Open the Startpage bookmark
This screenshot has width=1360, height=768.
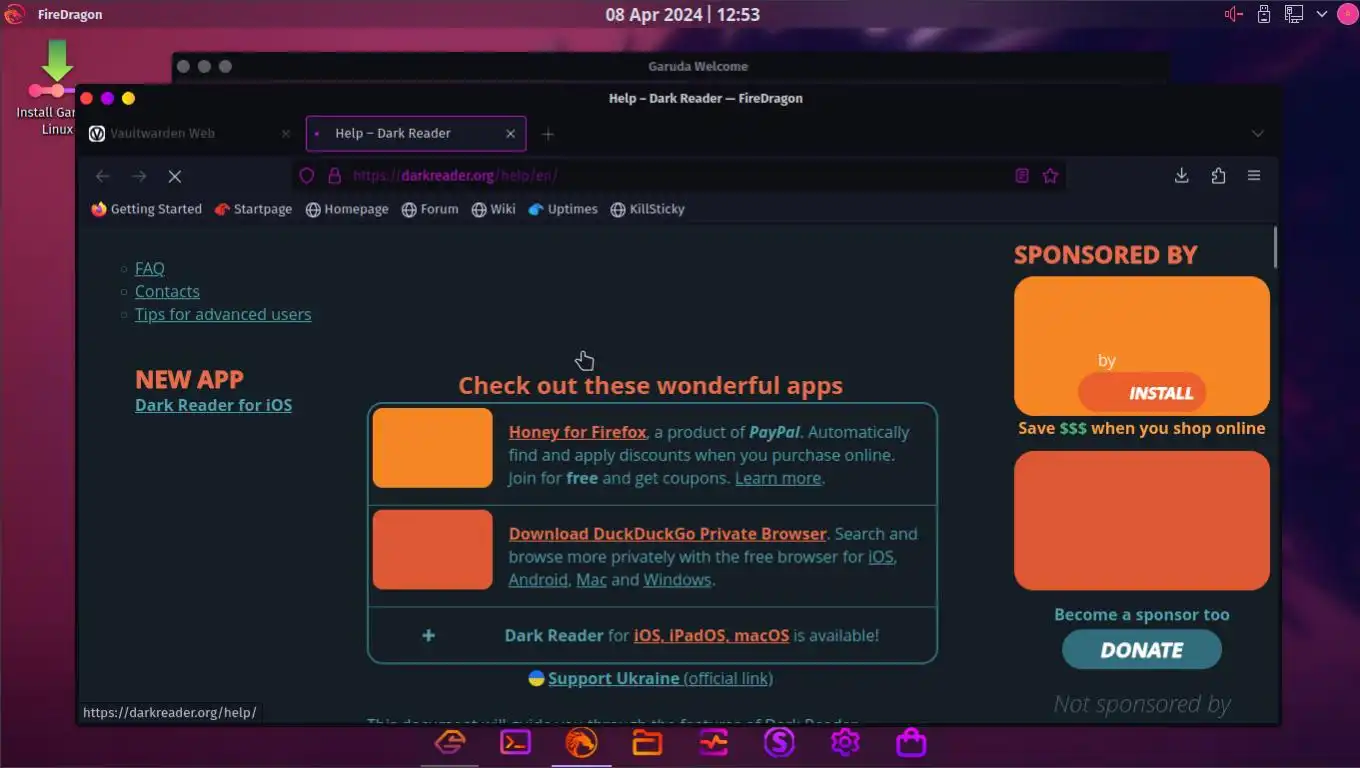coord(254,209)
